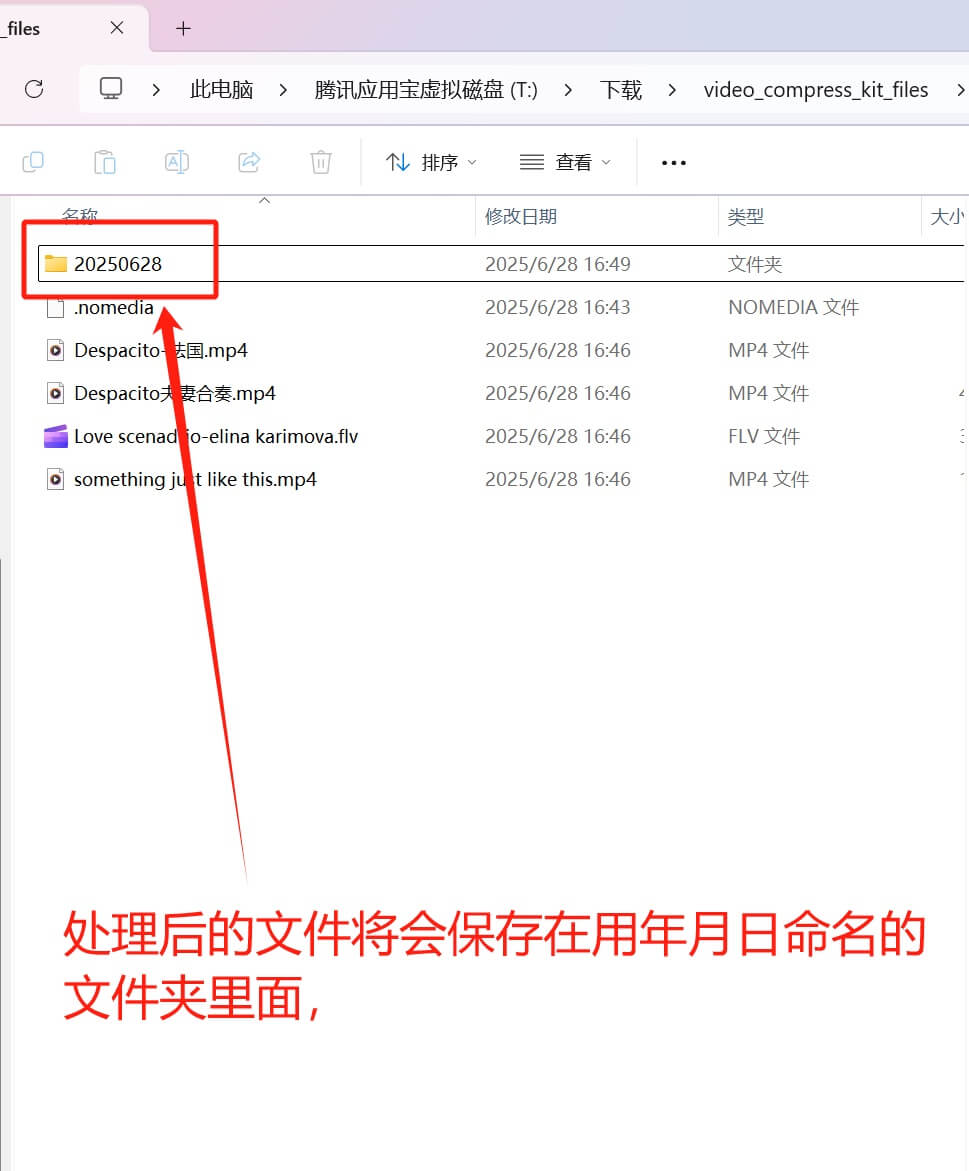Sort by 类型 column header
Viewport: 969px width, 1171px height.
click(746, 216)
